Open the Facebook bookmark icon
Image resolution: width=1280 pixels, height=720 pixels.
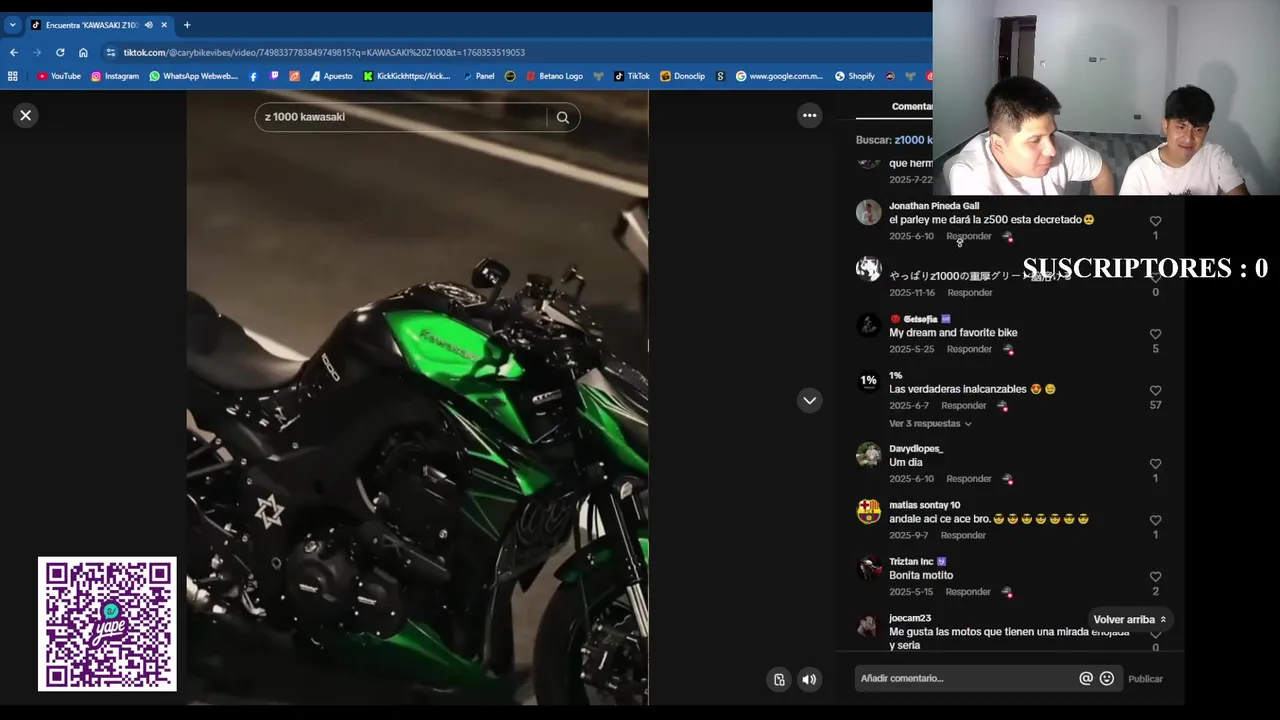click(x=253, y=76)
